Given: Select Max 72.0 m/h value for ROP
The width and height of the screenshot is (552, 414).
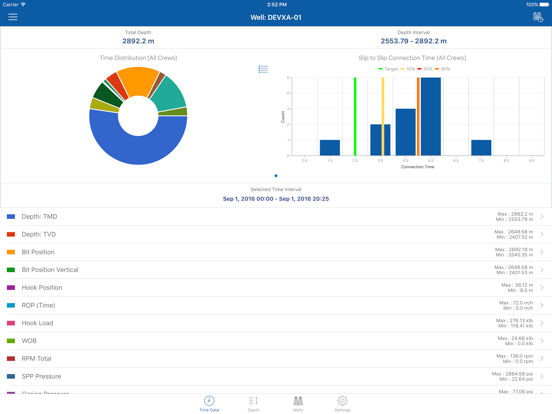Looking at the screenshot, I should (x=516, y=303).
